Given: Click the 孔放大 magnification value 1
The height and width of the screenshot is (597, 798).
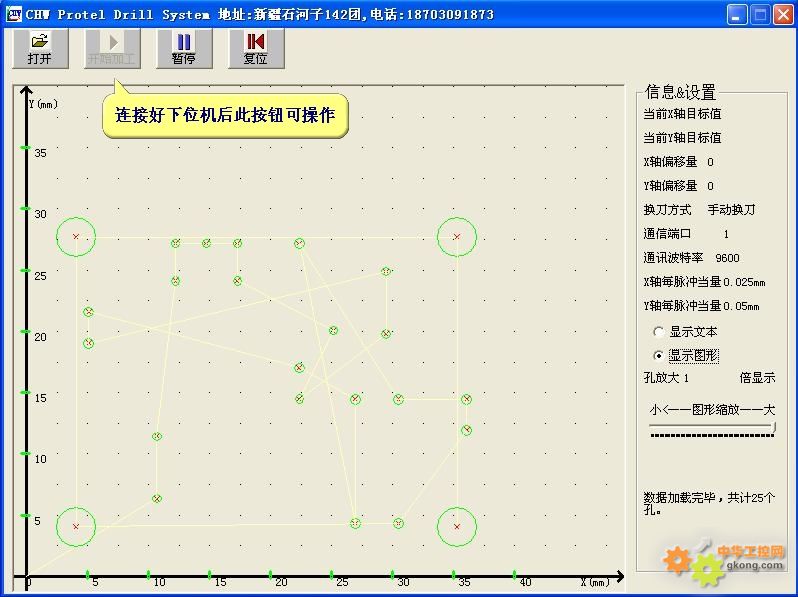Looking at the screenshot, I should click(686, 378).
